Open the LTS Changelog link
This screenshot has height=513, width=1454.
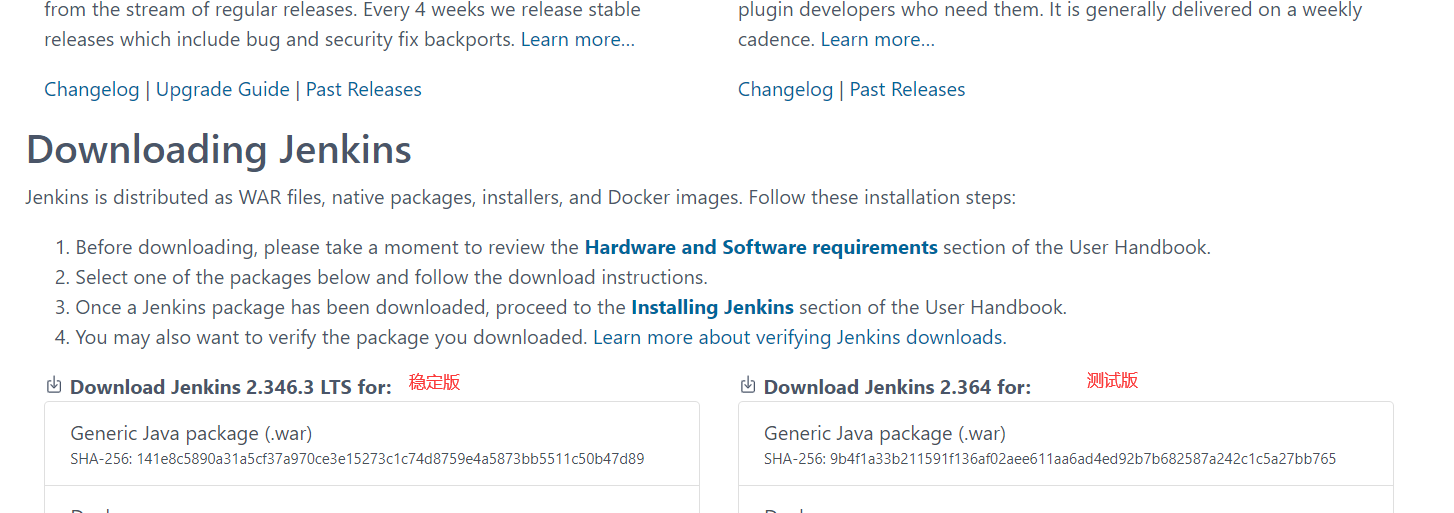[92, 89]
